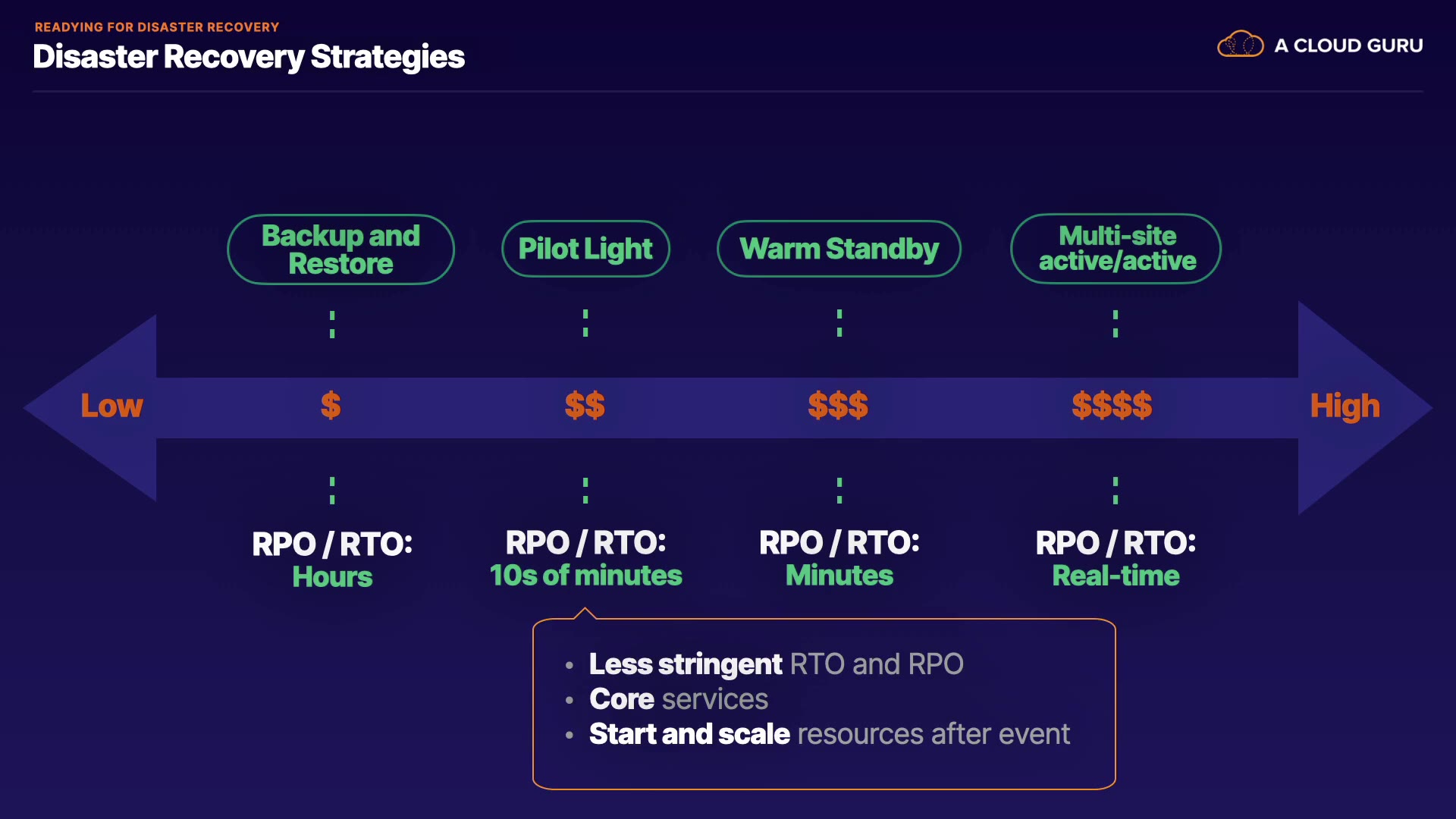1456x819 pixels.
Task: Select the four dollar signs cost marker
Action: pos(1112,406)
